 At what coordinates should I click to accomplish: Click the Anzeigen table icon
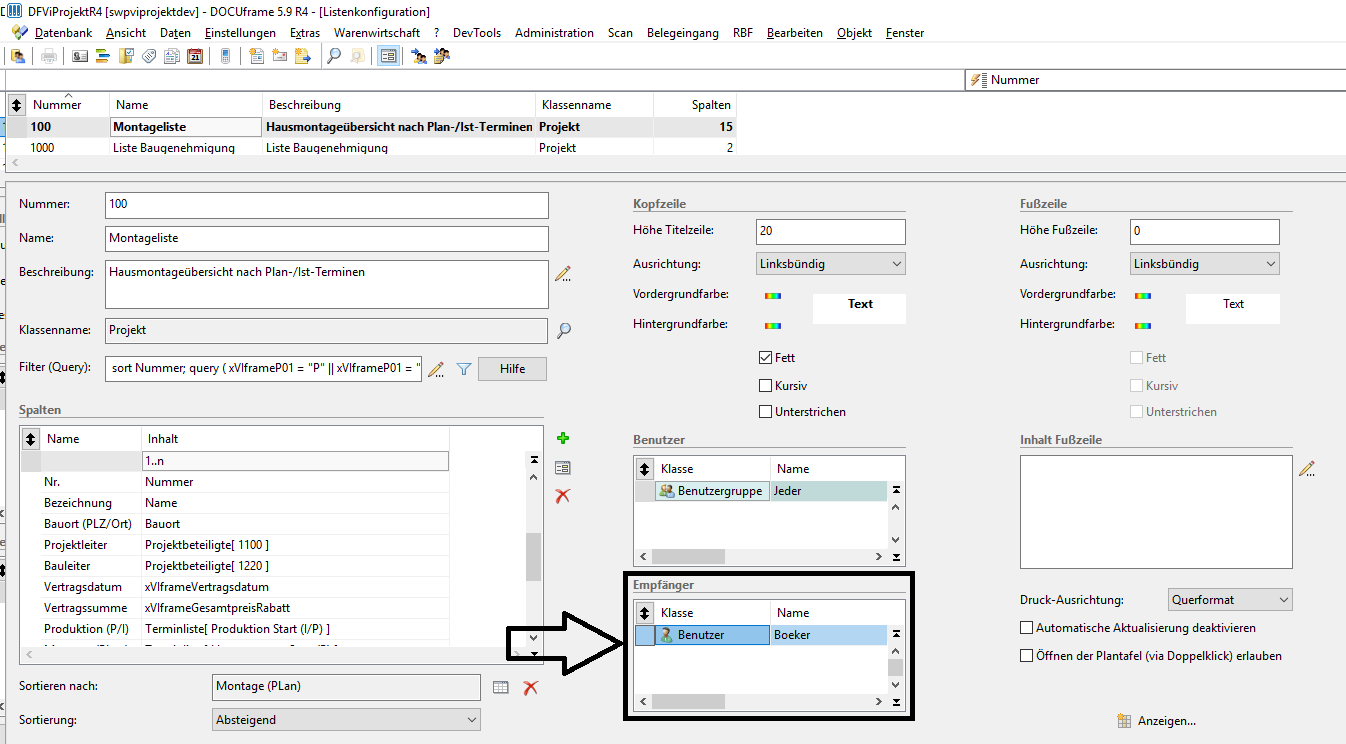pyautogui.click(x=1124, y=721)
